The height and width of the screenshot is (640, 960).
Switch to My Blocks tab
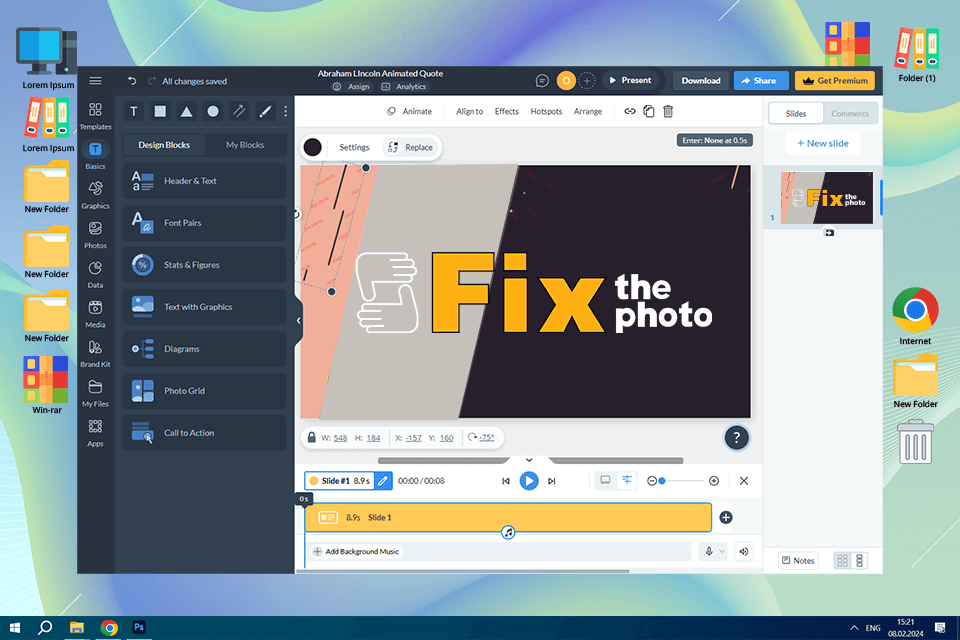(x=245, y=145)
